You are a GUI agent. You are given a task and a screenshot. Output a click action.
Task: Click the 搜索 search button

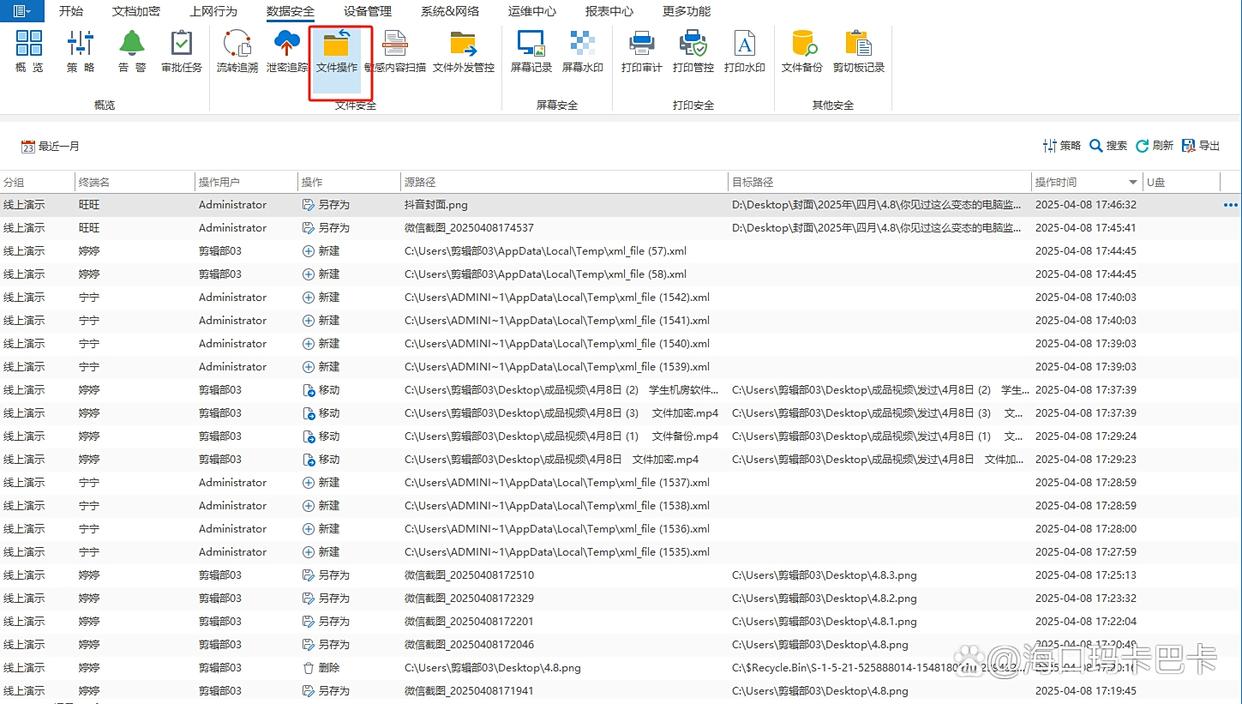pyautogui.click(x=1108, y=146)
